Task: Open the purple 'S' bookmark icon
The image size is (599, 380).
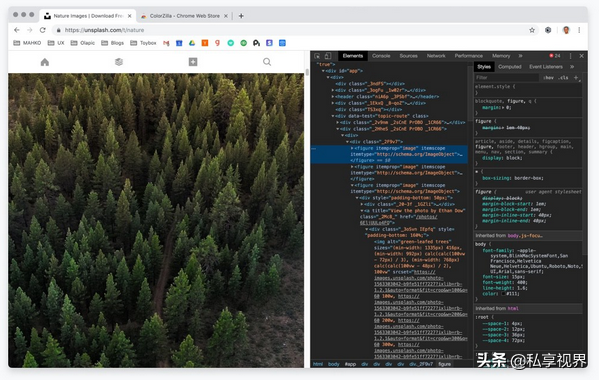Action: coord(269,43)
